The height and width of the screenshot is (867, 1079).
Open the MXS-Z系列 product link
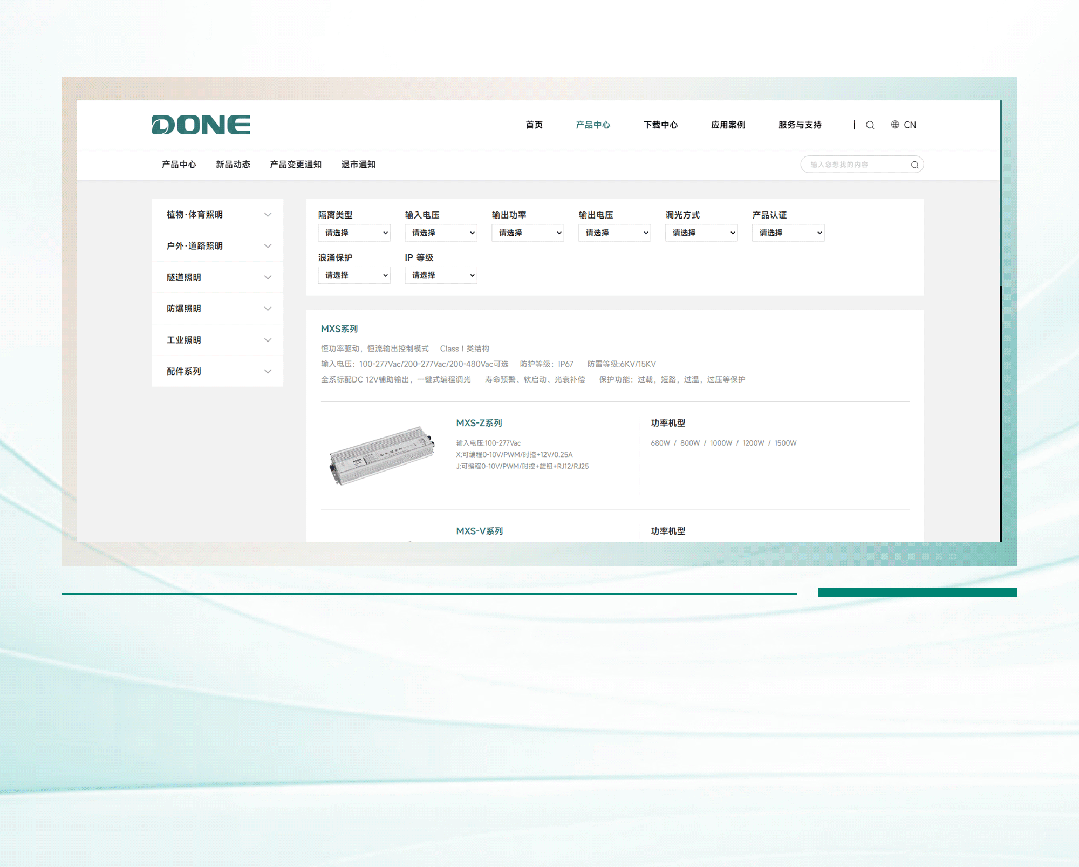pos(479,423)
